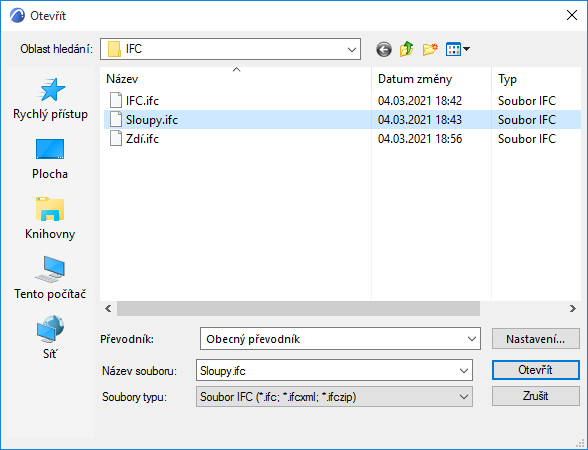
Task: Open Knihovny libraries location
Action: tap(50, 219)
